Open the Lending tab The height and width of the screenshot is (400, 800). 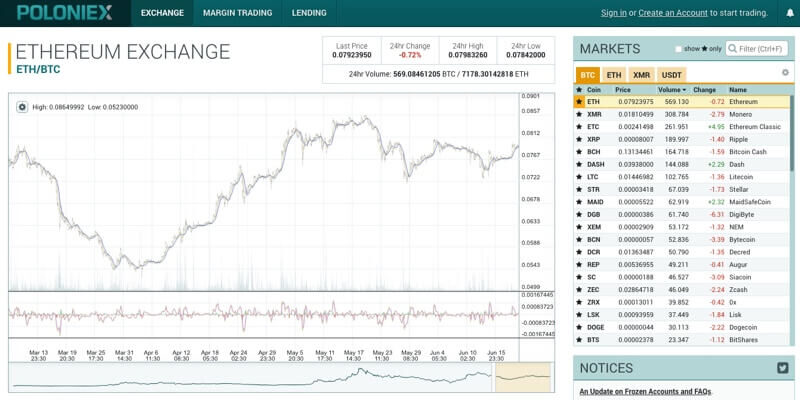click(309, 13)
